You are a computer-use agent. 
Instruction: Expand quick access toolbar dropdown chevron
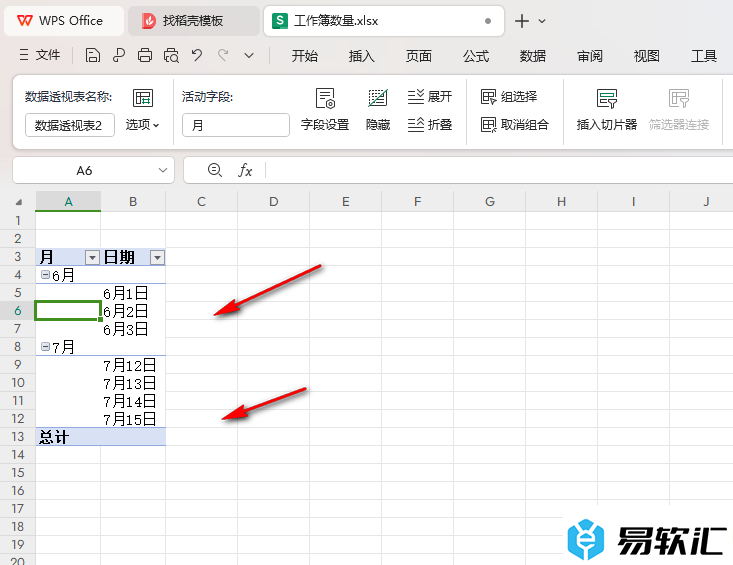[x=249, y=56]
